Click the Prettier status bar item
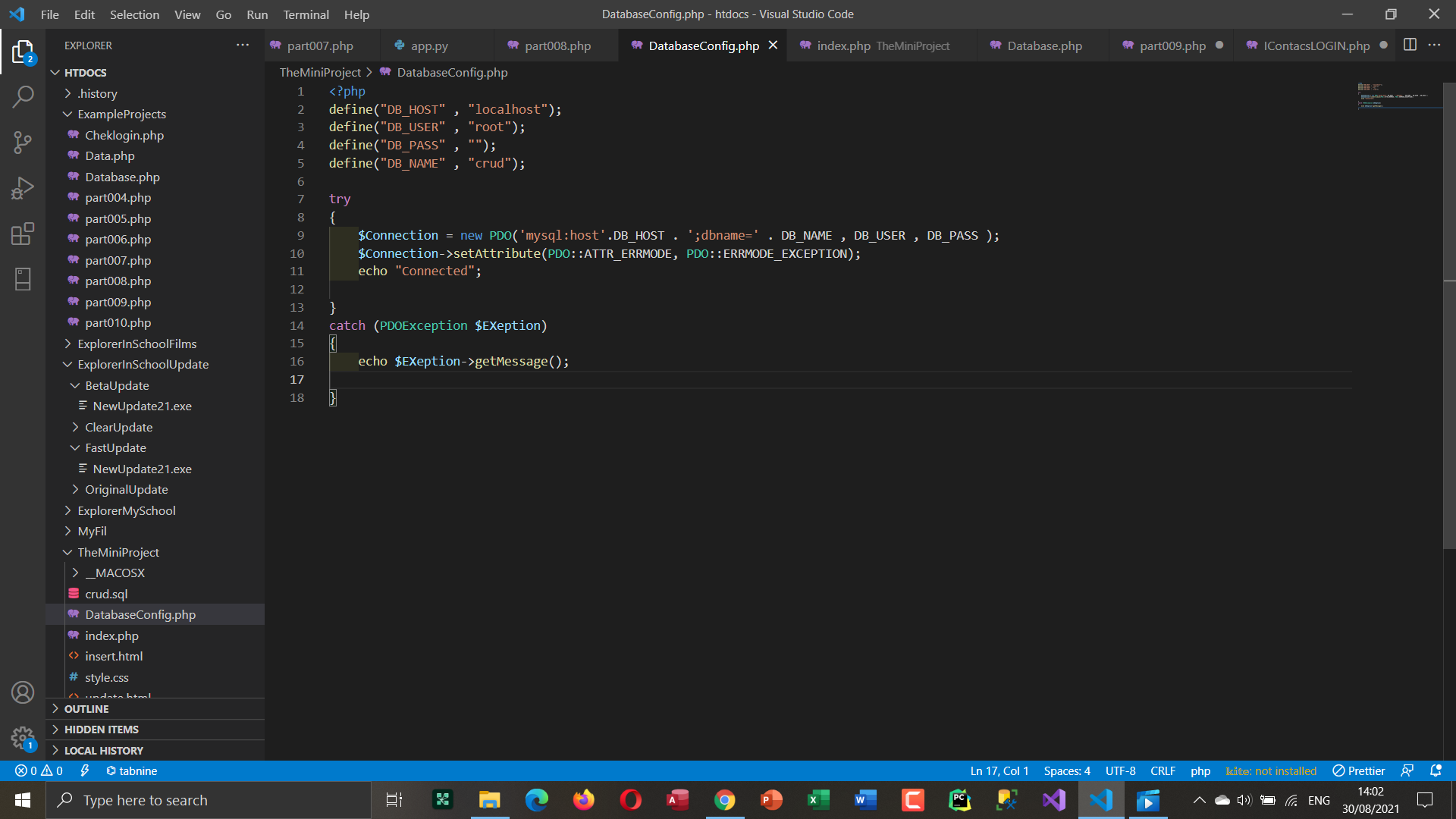Screen dimensions: 1456x819 tap(1359, 770)
